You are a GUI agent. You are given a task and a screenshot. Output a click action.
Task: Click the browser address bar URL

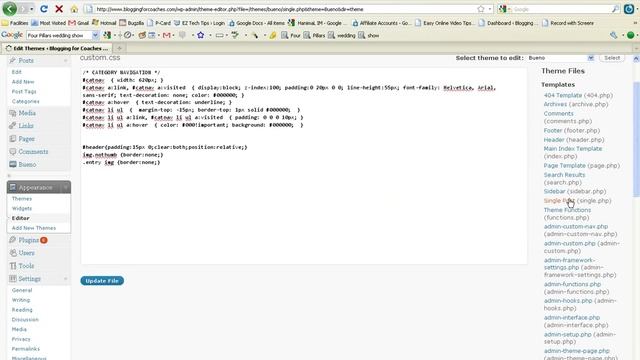coord(282,9)
